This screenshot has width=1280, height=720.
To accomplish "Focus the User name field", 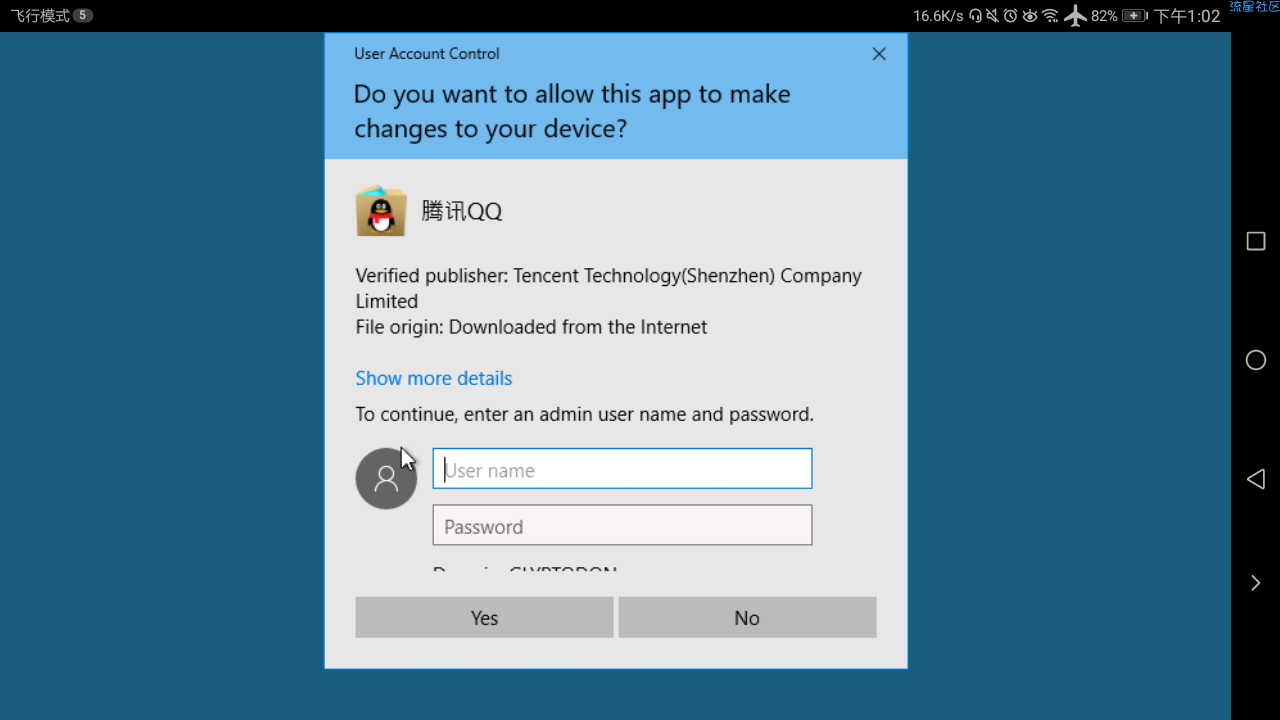I will 622,469.
